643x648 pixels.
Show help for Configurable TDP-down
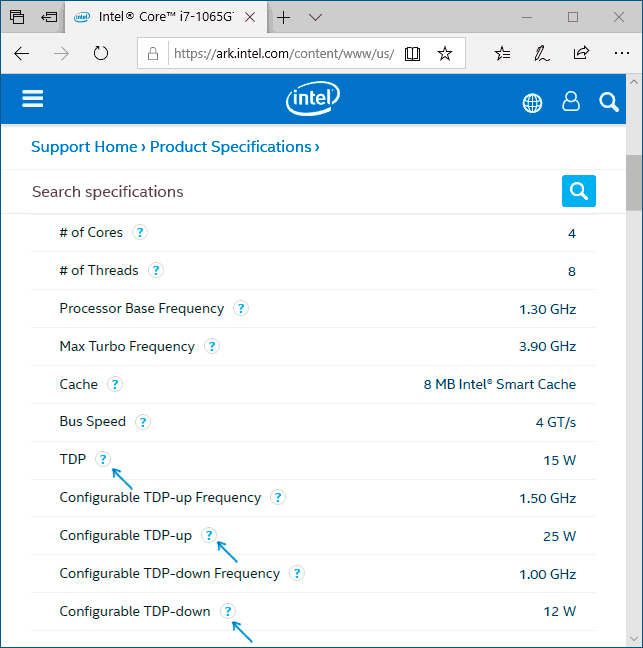[227, 611]
